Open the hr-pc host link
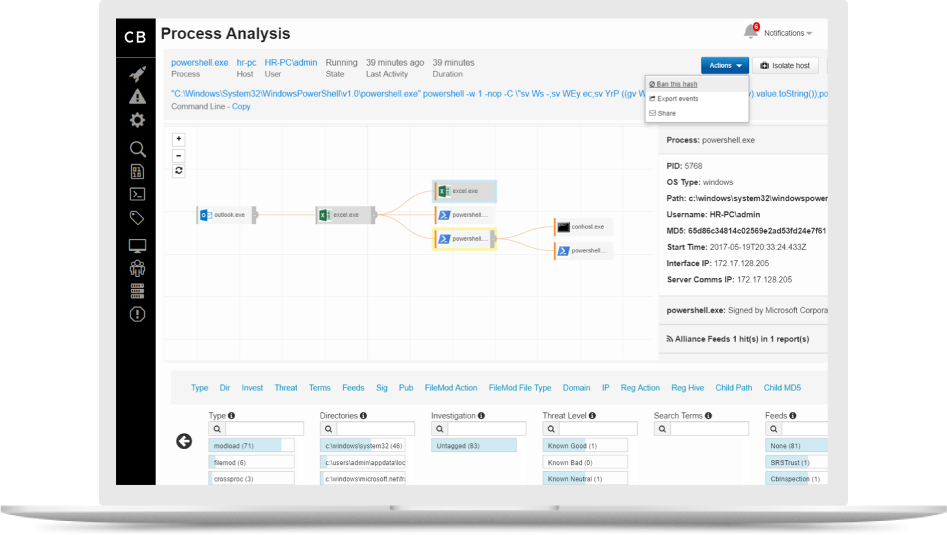The image size is (947, 535). pos(246,62)
